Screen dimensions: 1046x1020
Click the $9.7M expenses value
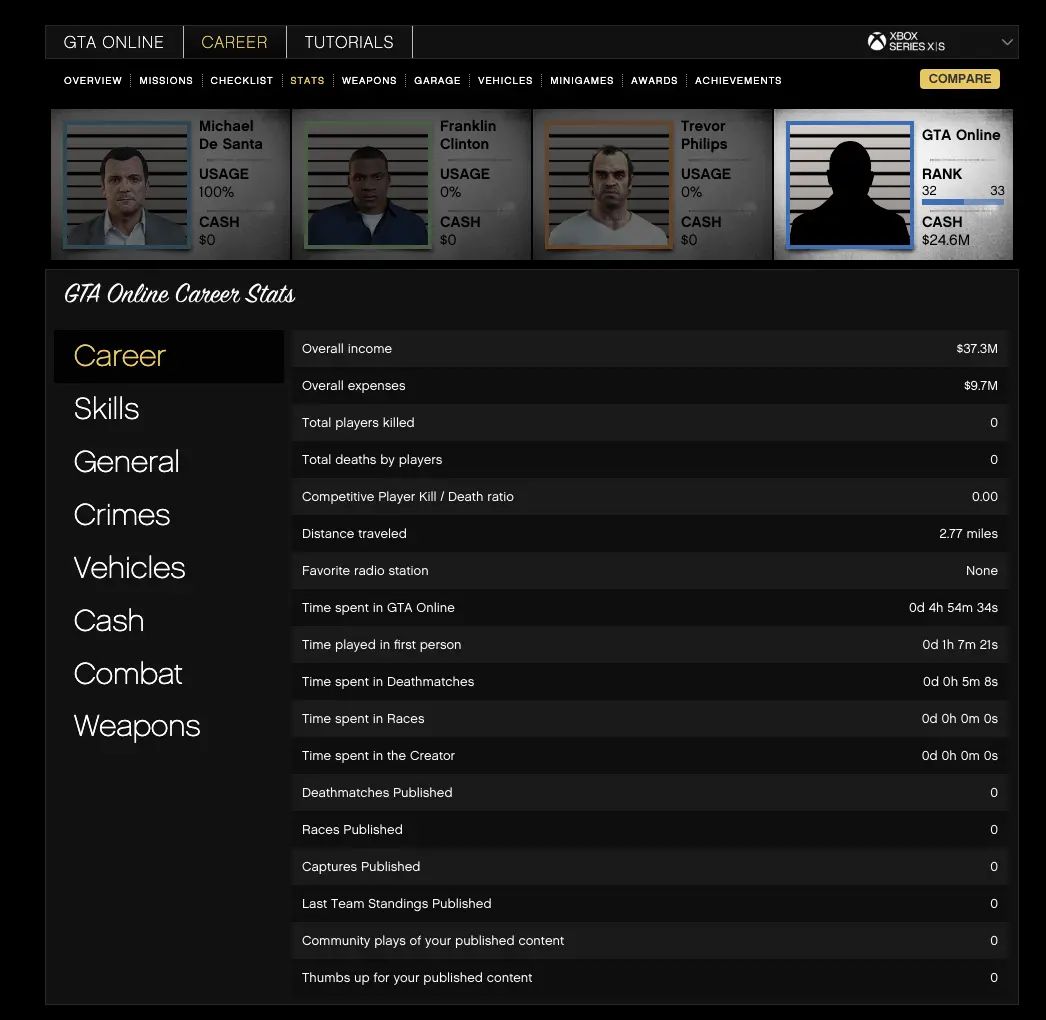point(981,386)
